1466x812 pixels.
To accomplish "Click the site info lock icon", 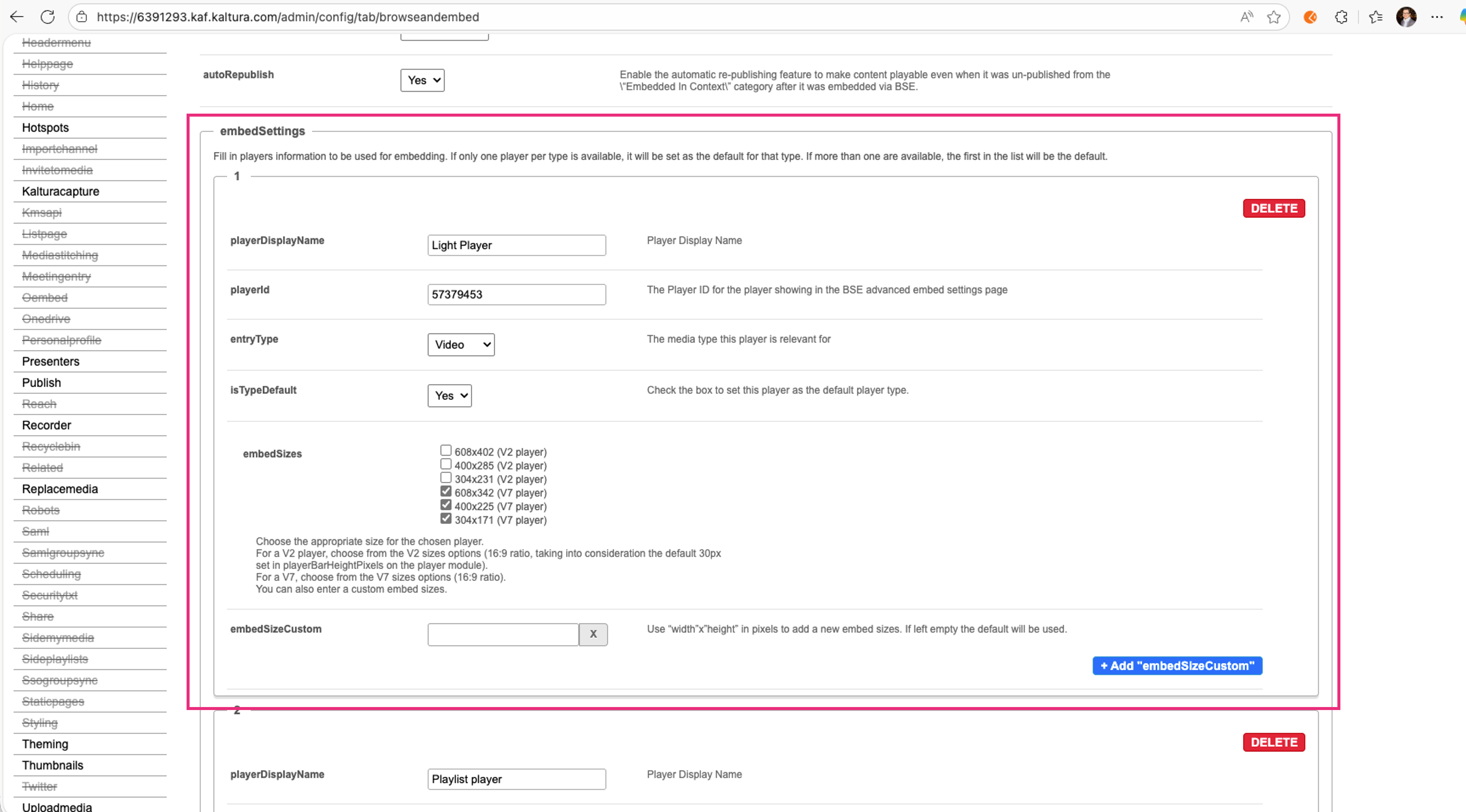I will pos(82,17).
